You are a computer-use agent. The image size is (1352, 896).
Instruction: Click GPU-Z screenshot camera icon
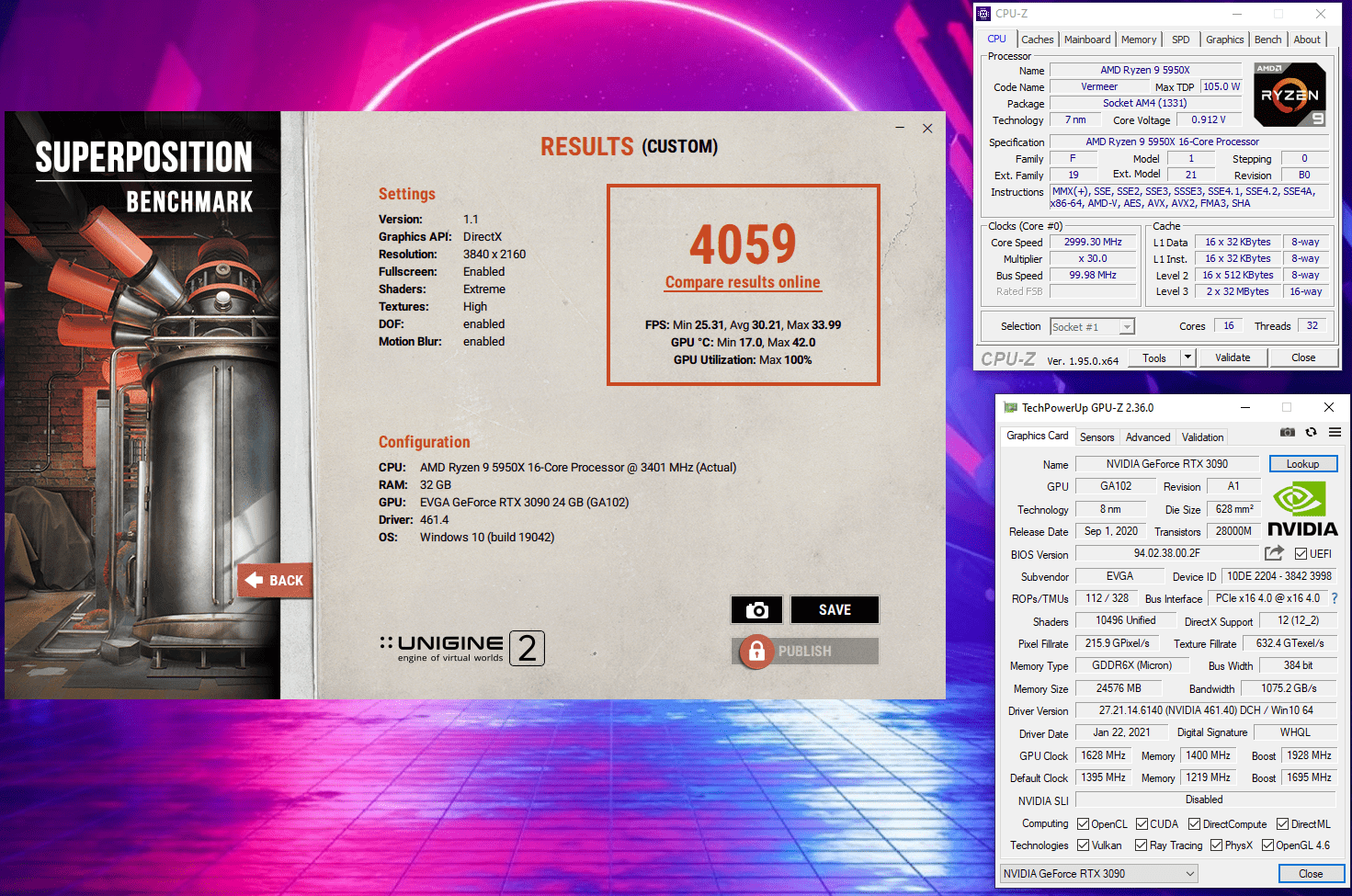[x=1287, y=432]
